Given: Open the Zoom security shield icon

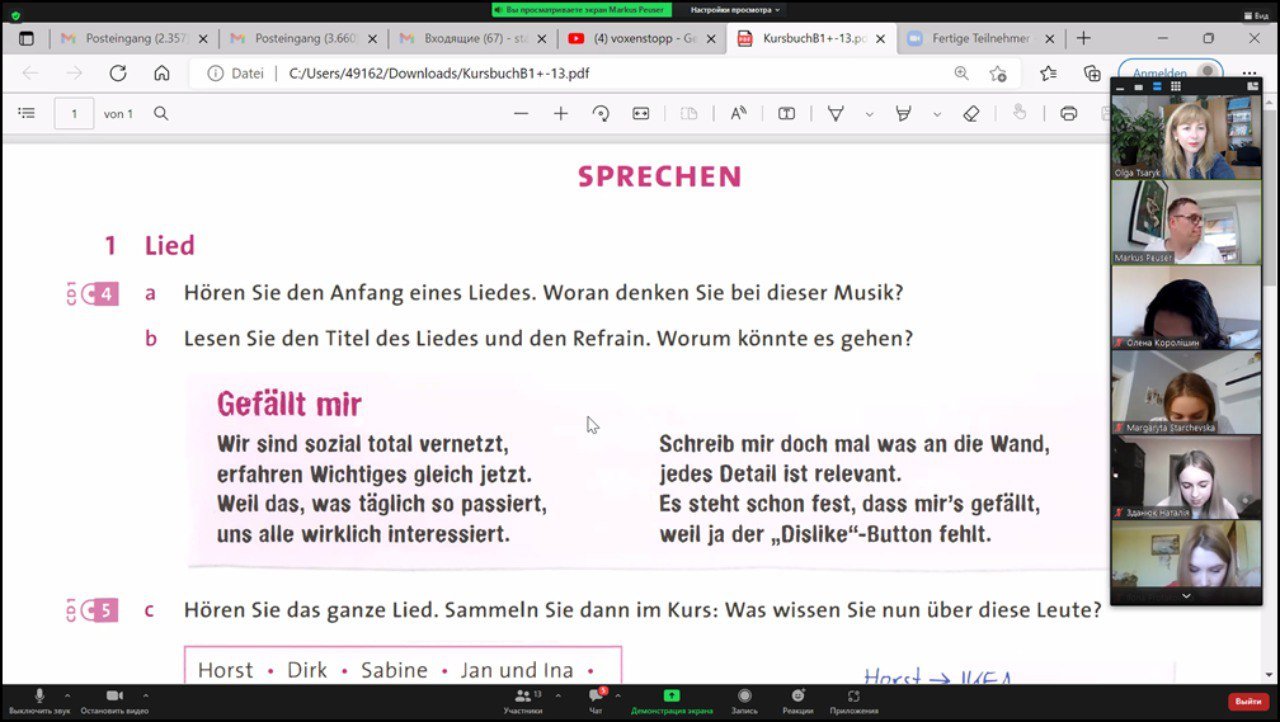Looking at the screenshot, I should pos(15,15).
